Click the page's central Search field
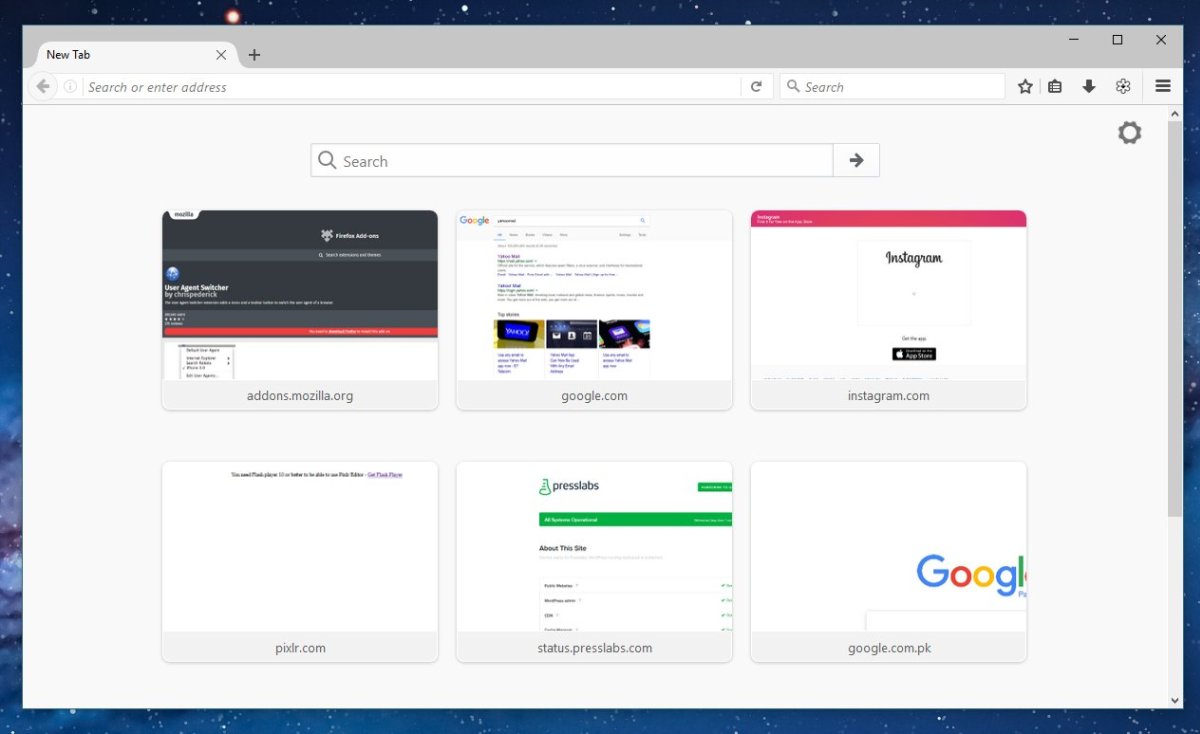The width and height of the screenshot is (1200, 734). coord(572,160)
